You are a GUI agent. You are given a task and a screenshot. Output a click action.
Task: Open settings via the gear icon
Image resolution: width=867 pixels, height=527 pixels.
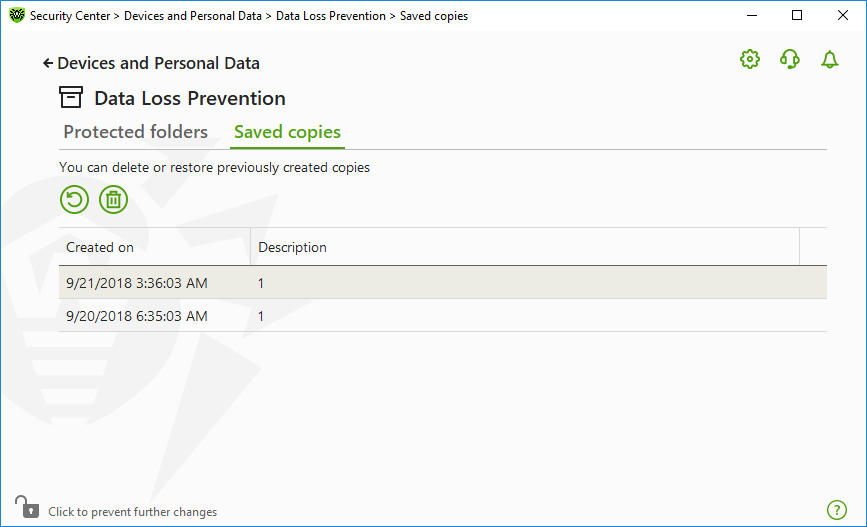[750, 59]
